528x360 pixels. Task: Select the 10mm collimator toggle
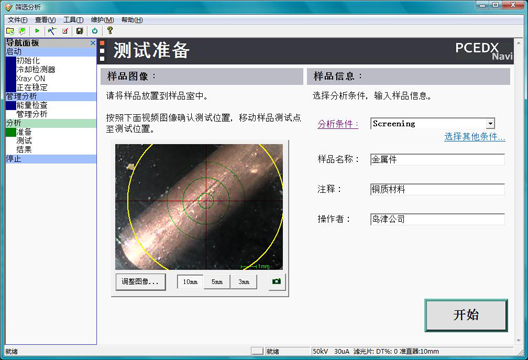(x=190, y=282)
